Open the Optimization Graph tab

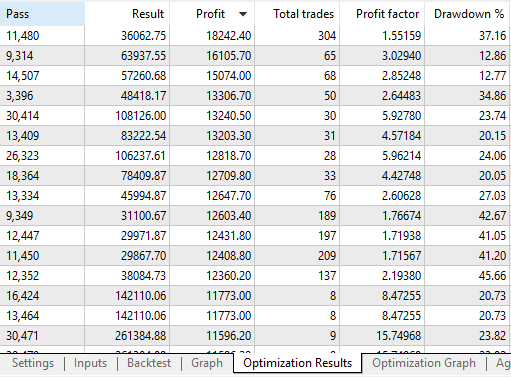[x=424, y=363]
